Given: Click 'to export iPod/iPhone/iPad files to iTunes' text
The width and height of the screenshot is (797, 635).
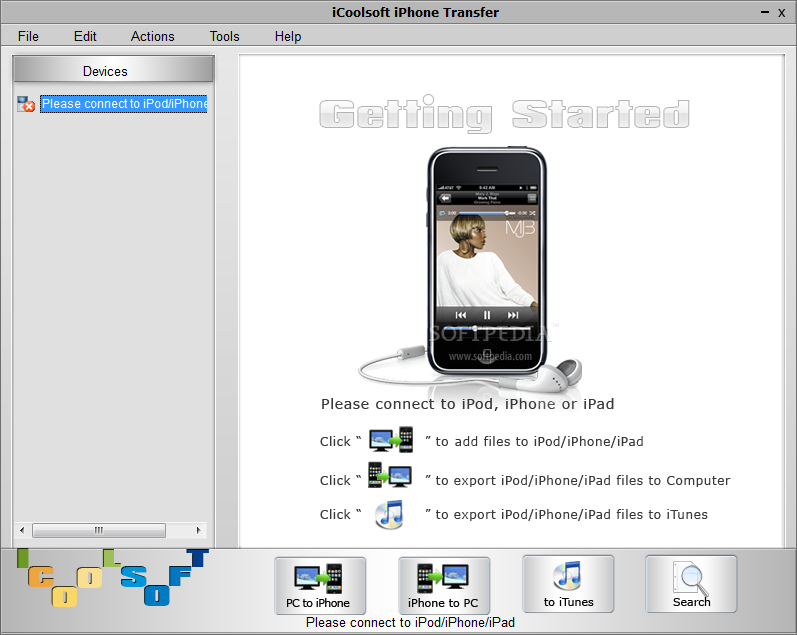Looking at the screenshot, I should (571, 515).
